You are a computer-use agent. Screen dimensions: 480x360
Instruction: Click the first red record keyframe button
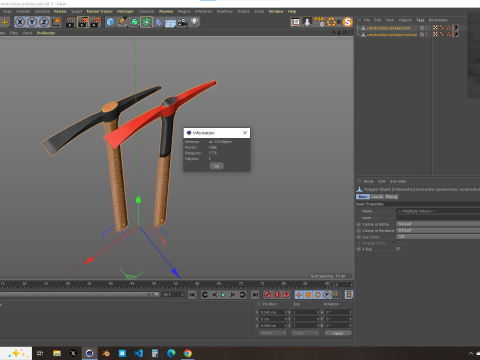pyautogui.click(x=267, y=295)
